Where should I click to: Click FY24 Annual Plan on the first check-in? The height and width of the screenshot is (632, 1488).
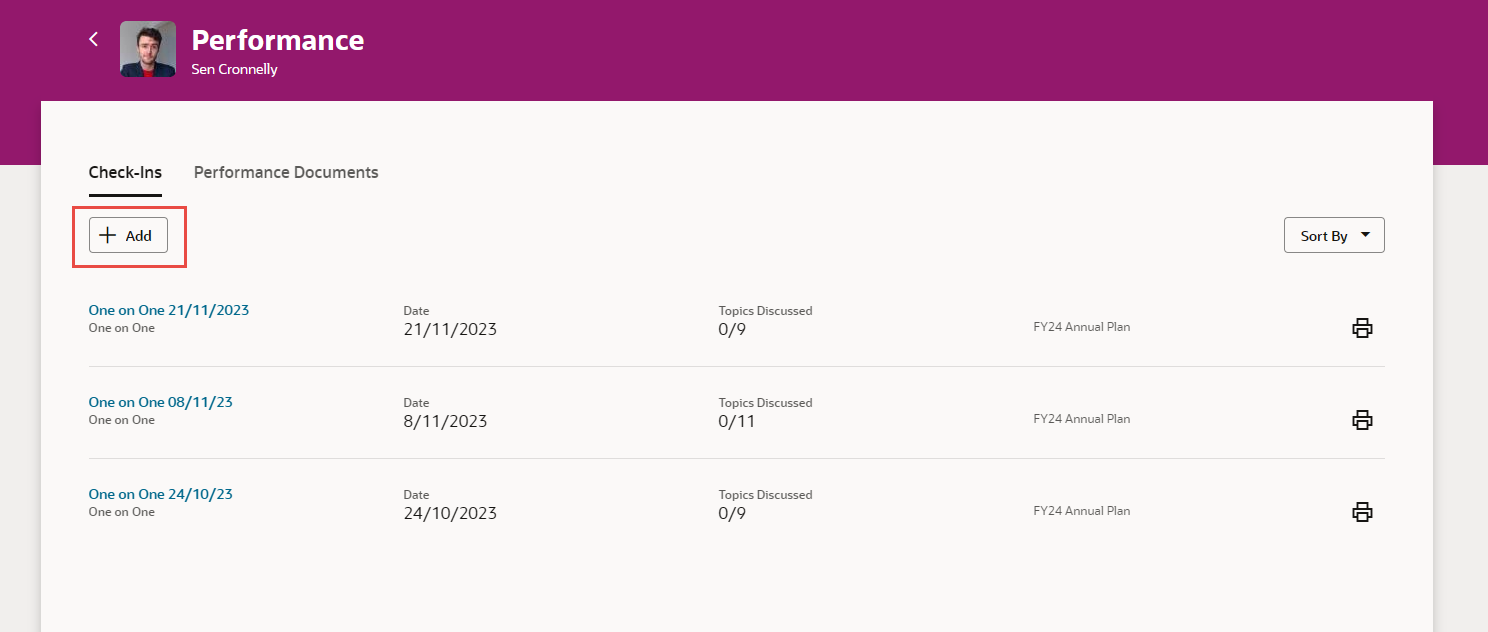[x=1081, y=326]
